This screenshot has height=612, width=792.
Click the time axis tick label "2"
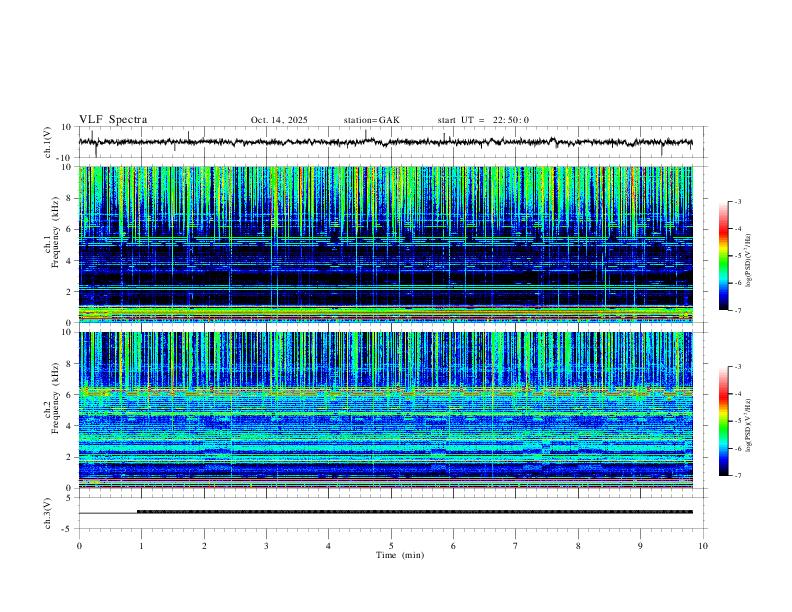[x=204, y=546]
